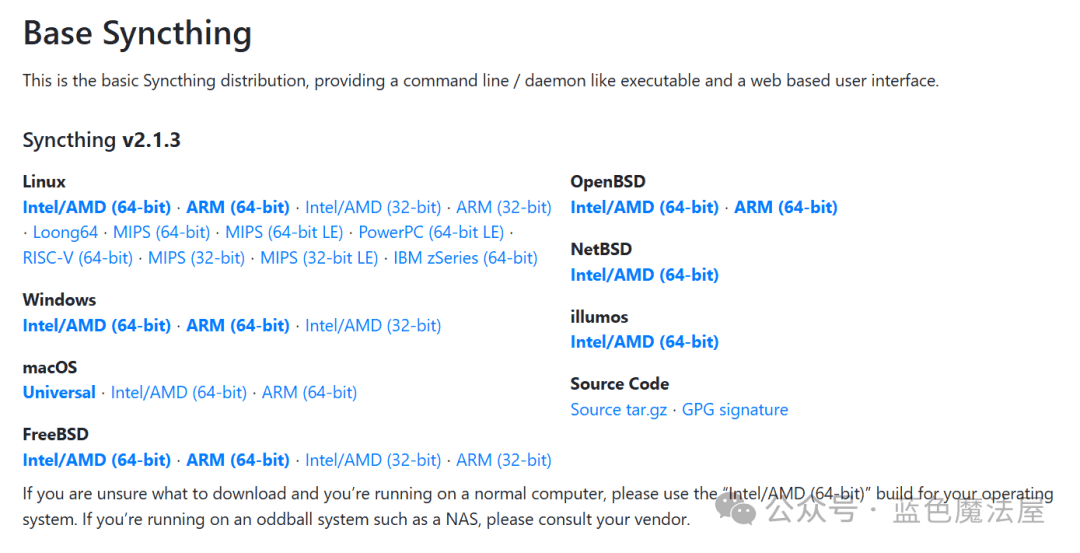Screen dimensions: 1080x553
Task: Select Windows ARM (64-bit) link
Action: (238, 326)
